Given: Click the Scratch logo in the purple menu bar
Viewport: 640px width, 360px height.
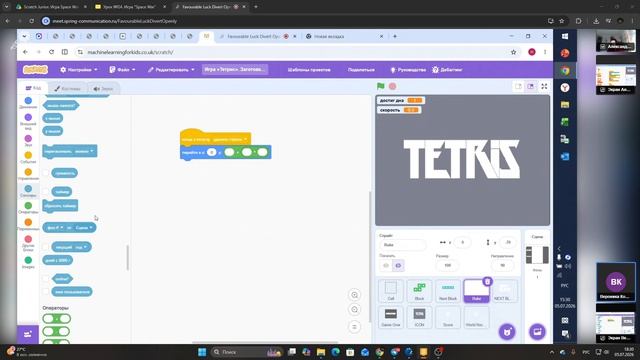Looking at the screenshot, I should click(x=36, y=70).
